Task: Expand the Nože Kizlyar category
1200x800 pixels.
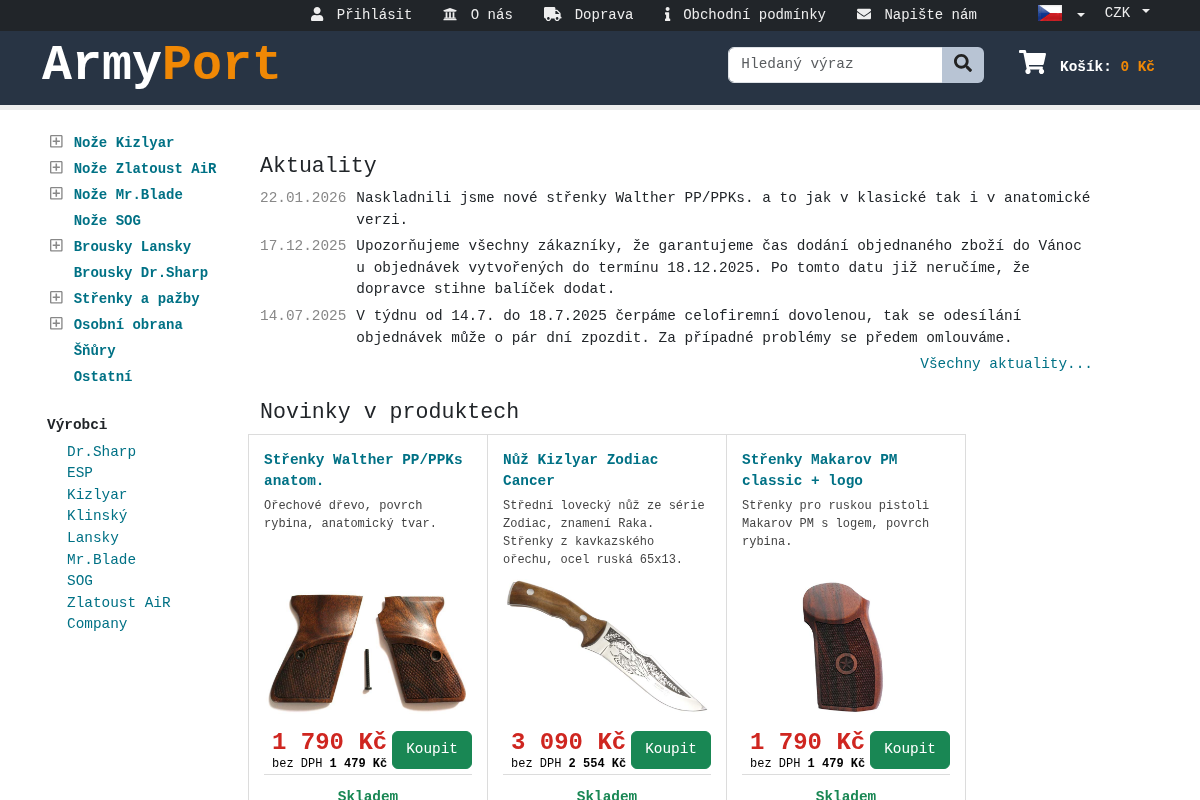Action: [x=56, y=141]
